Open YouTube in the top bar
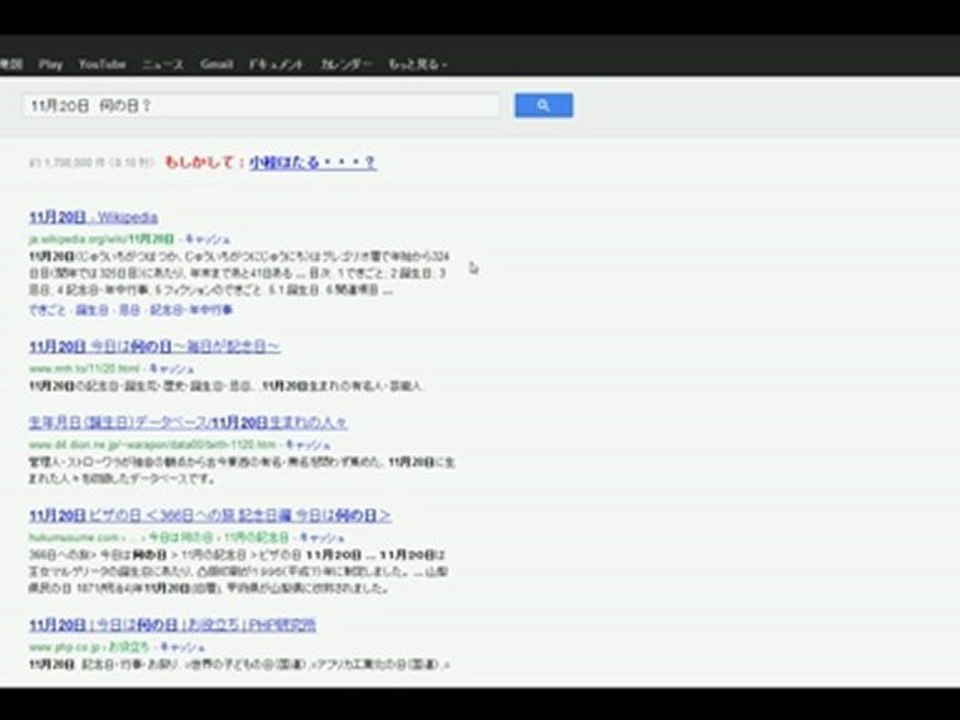Image resolution: width=960 pixels, height=720 pixels. (102, 64)
